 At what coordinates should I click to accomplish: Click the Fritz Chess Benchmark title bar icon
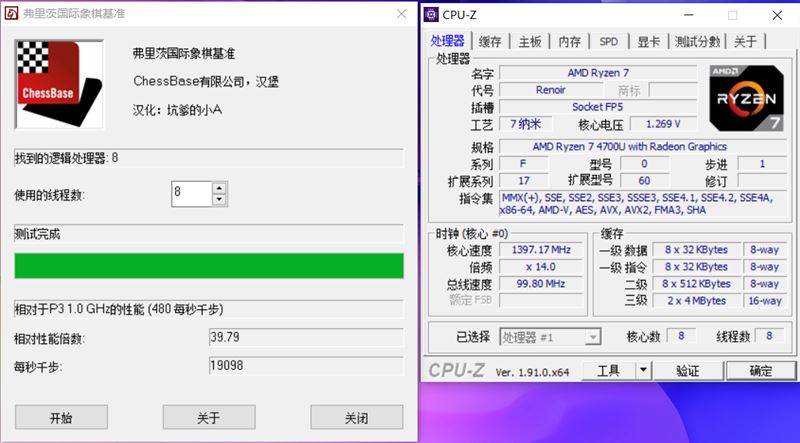[11, 13]
